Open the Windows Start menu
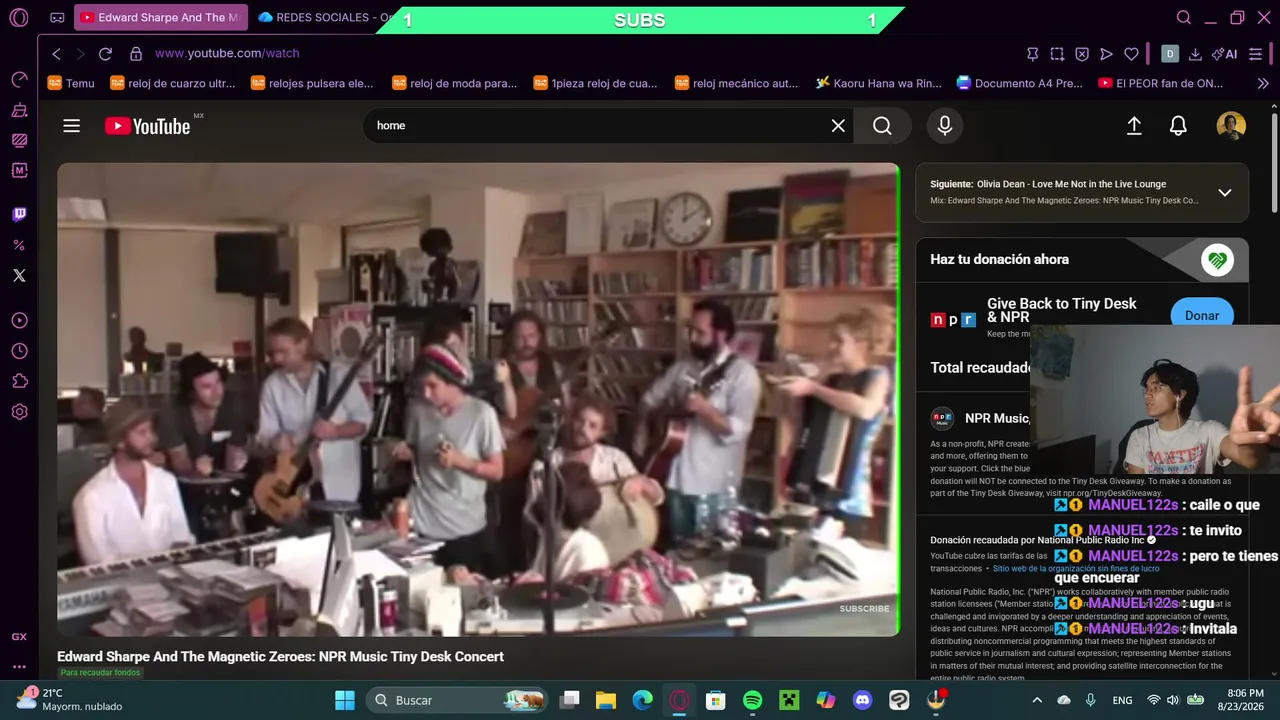The height and width of the screenshot is (720, 1280). click(345, 700)
